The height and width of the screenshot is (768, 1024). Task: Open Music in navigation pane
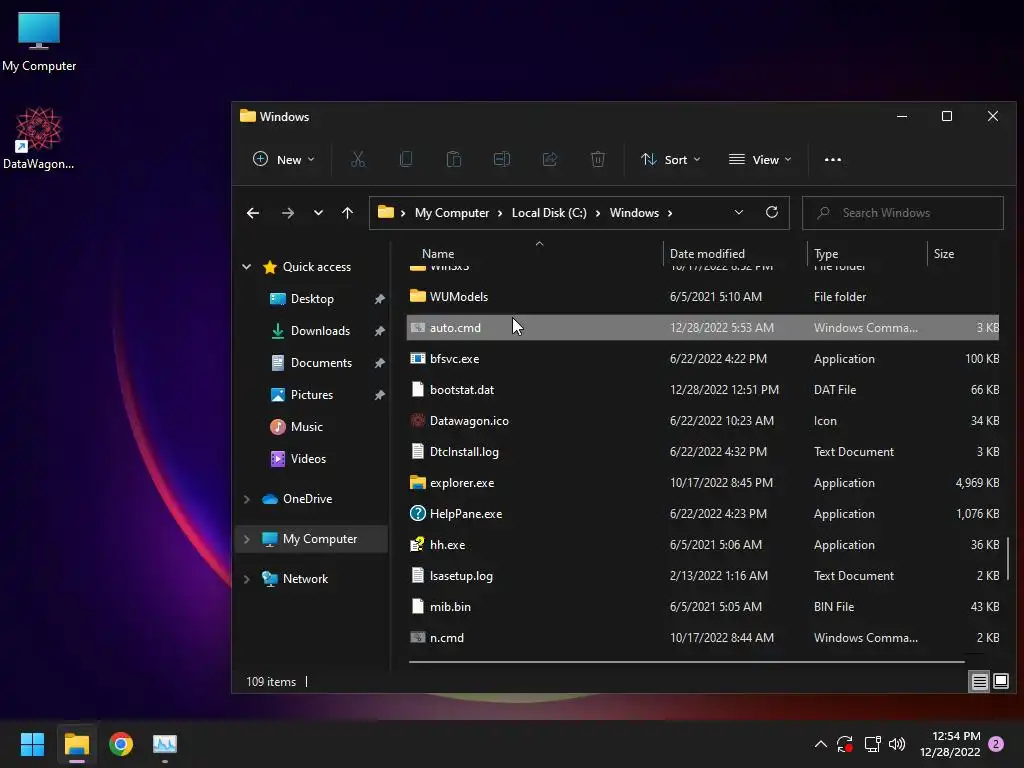click(307, 426)
